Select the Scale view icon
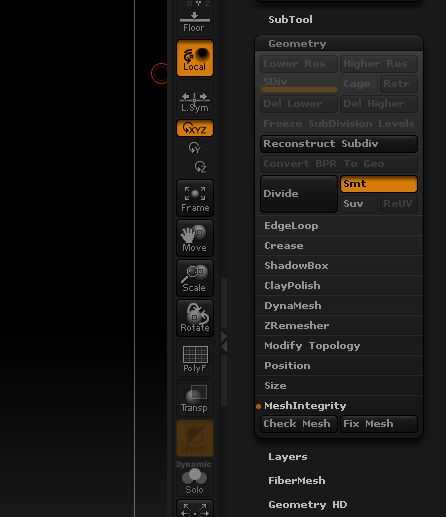The width and height of the screenshot is (446, 517). tap(195, 279)
